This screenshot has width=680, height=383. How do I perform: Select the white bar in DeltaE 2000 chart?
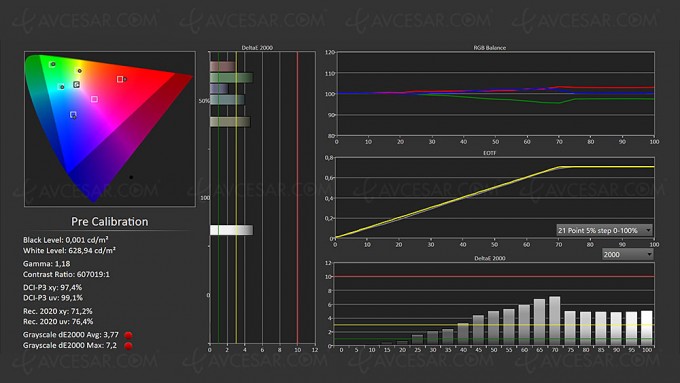click(x=231, y=230)
